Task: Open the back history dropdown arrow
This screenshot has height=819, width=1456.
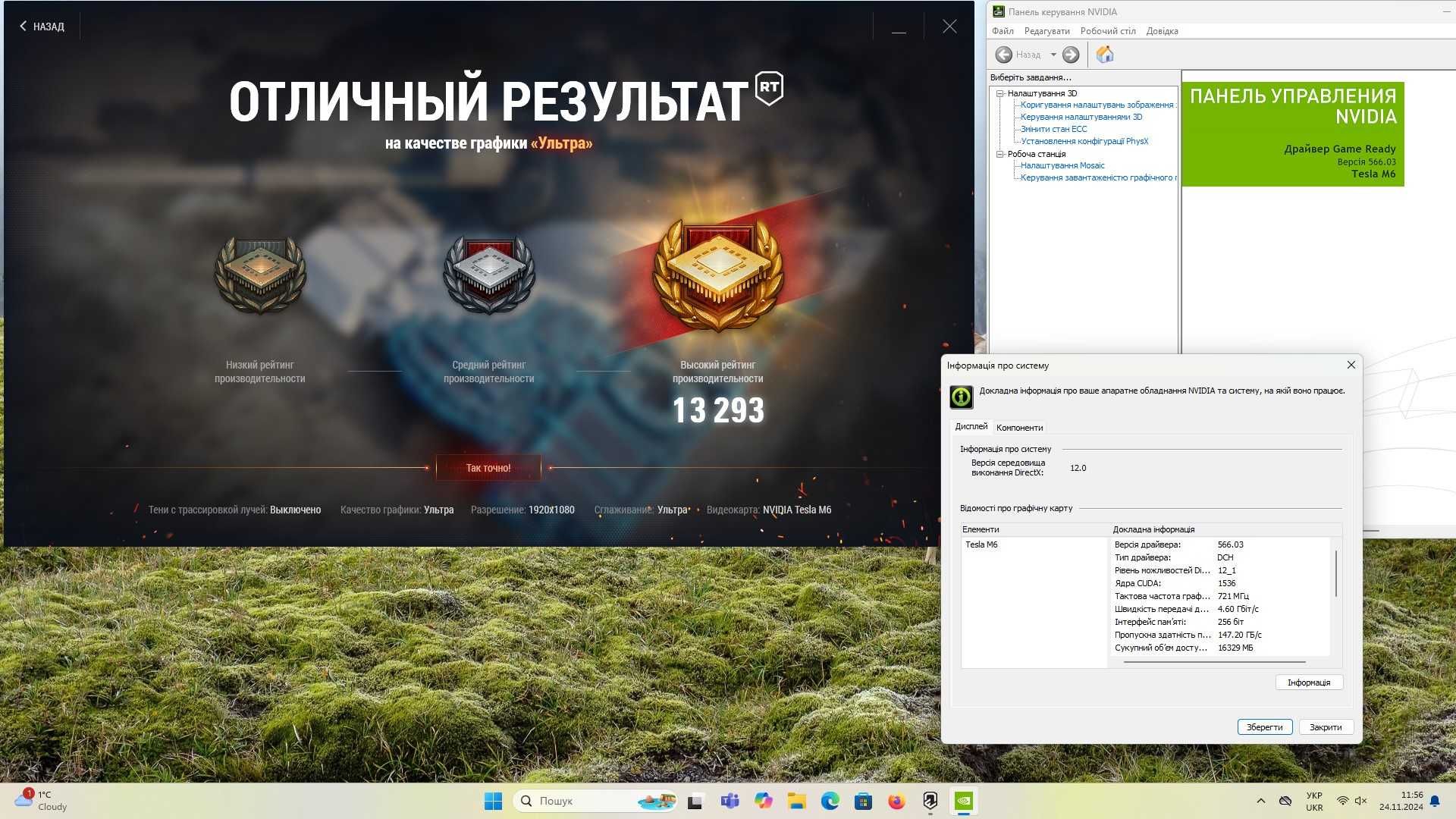Action: pyautogui.click(x=1053, y=55)
